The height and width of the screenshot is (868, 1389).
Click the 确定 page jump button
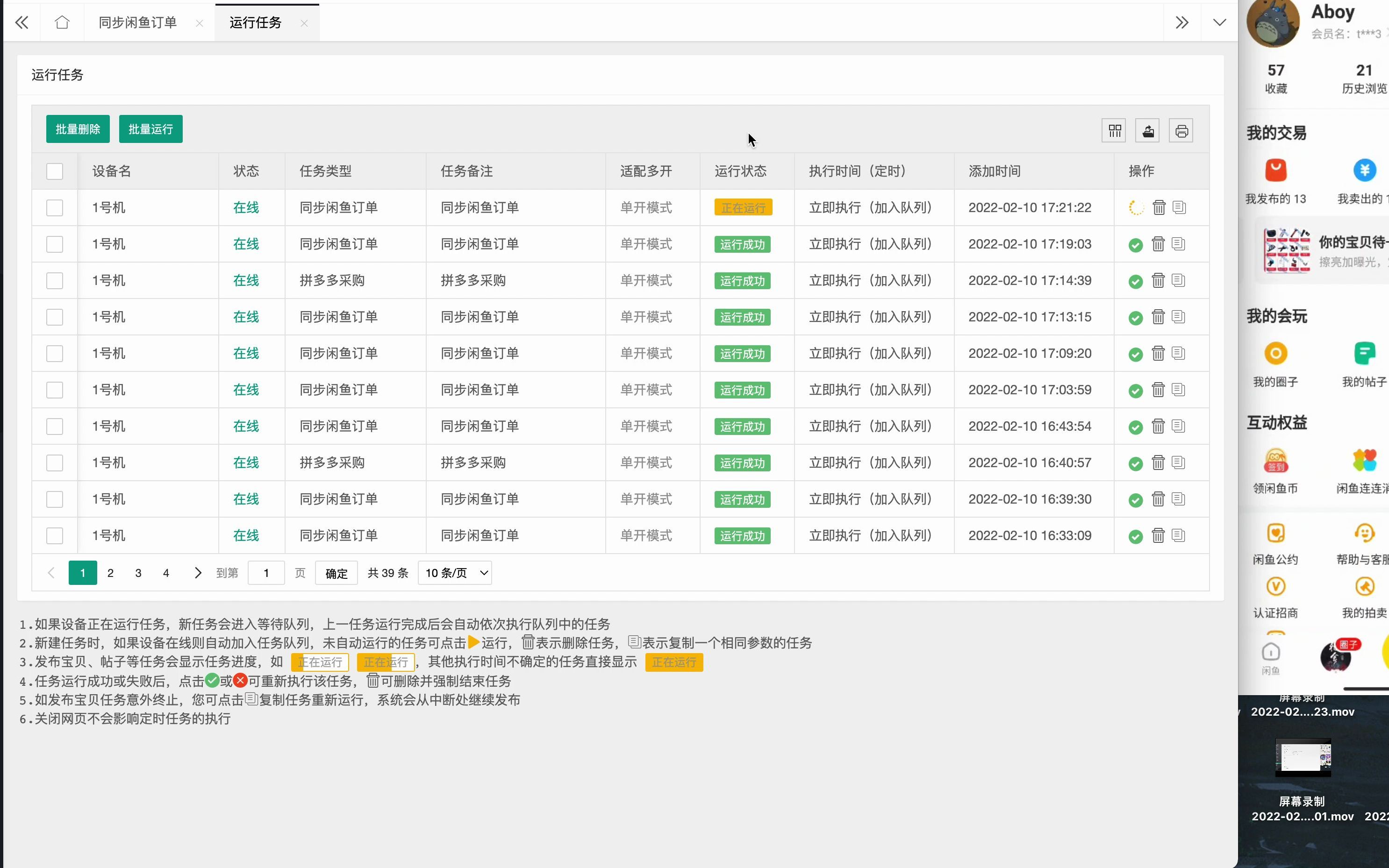pyautogui.click(x=337, y=573)
